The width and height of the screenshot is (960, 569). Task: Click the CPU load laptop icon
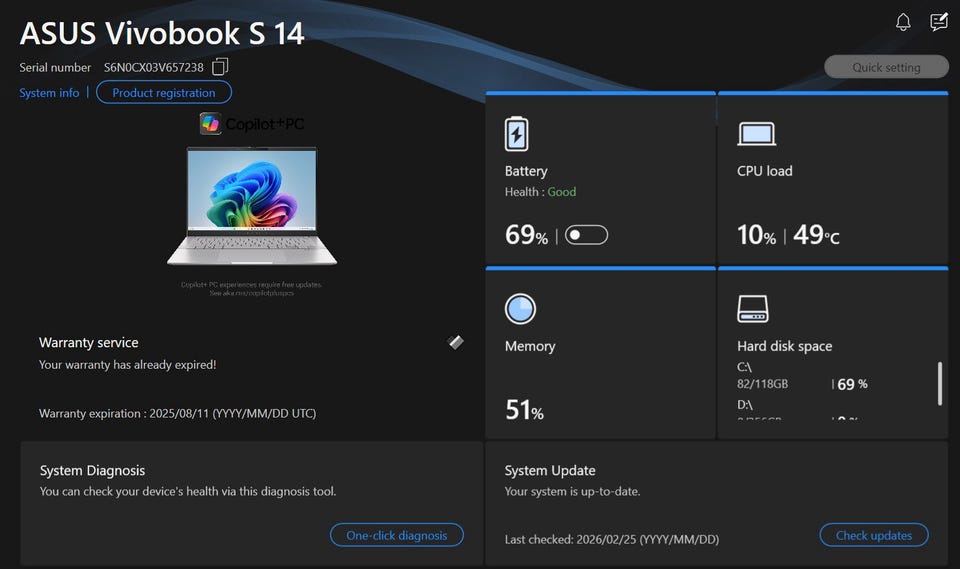click(757, 134)
